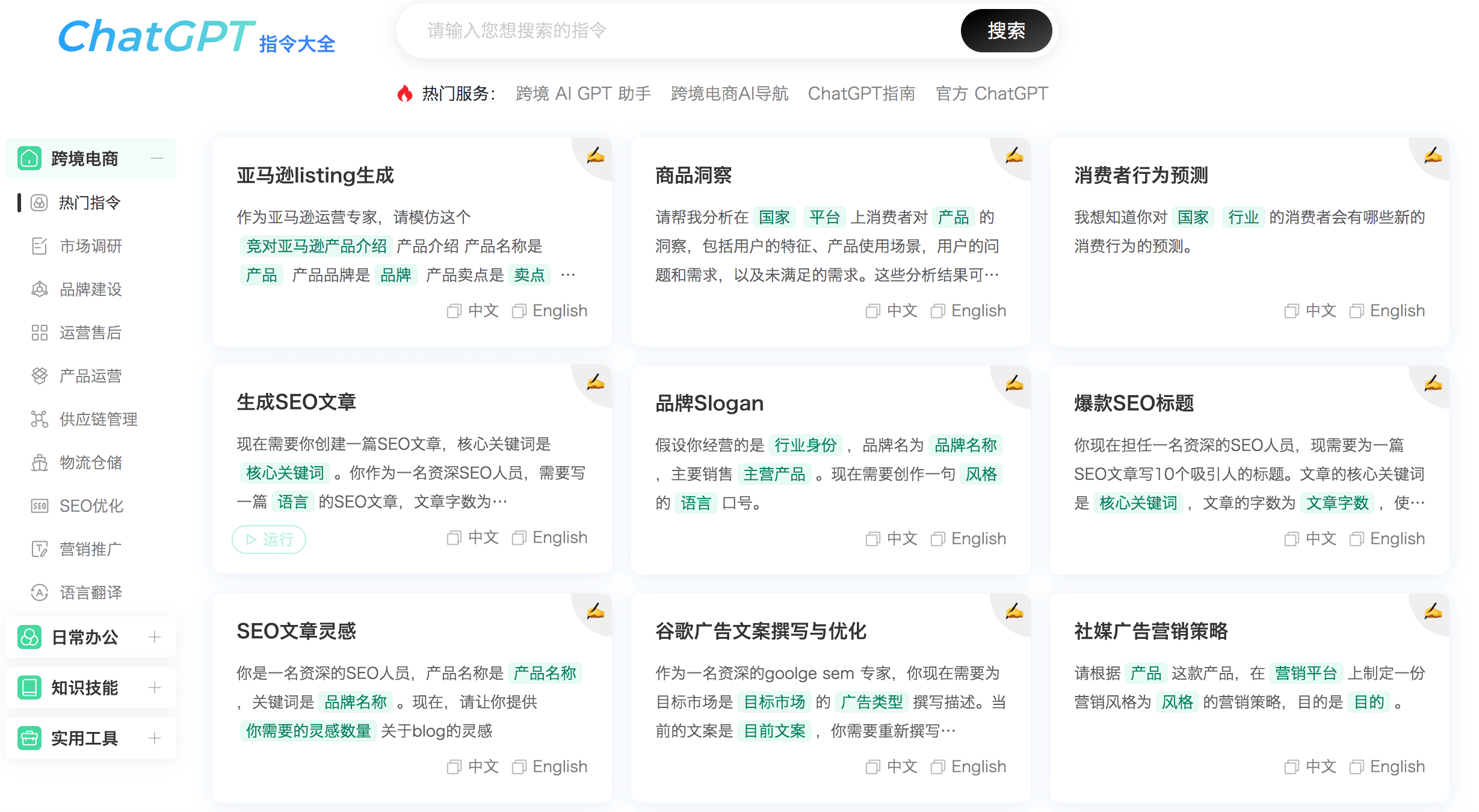This screenshot has width=1479, height=812.
Task: Open ChatGPT指南 from the top navigation
Action: (x=862, y=93)
